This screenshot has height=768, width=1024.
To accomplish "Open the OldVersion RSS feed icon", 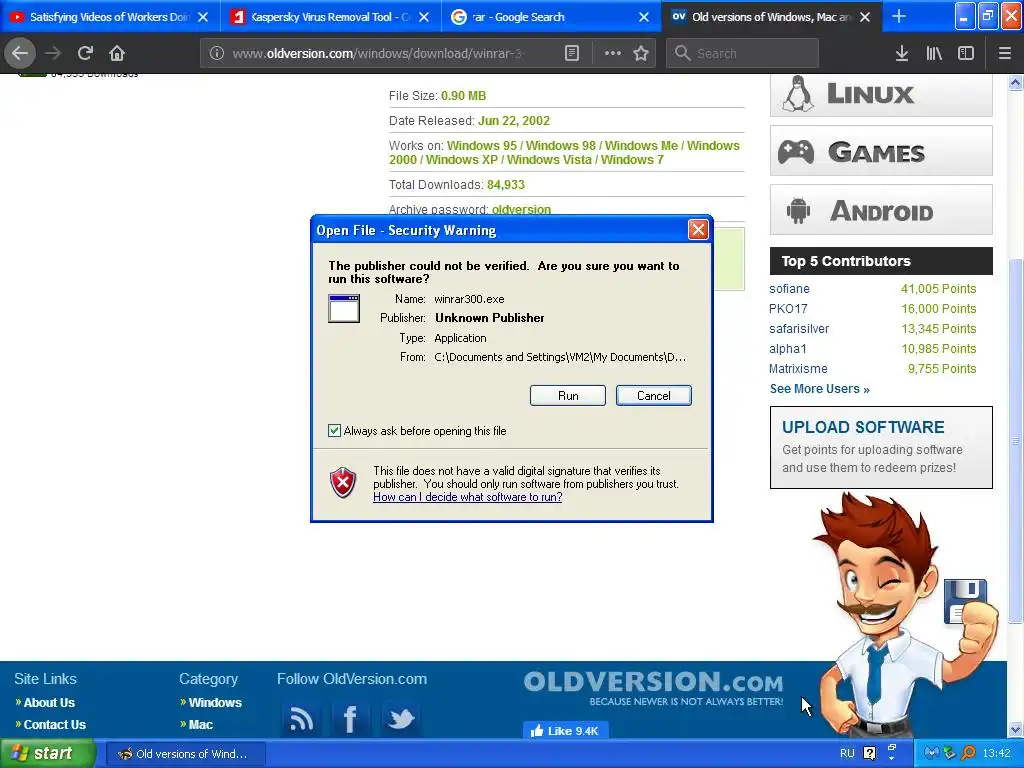I will coord(300,719).
